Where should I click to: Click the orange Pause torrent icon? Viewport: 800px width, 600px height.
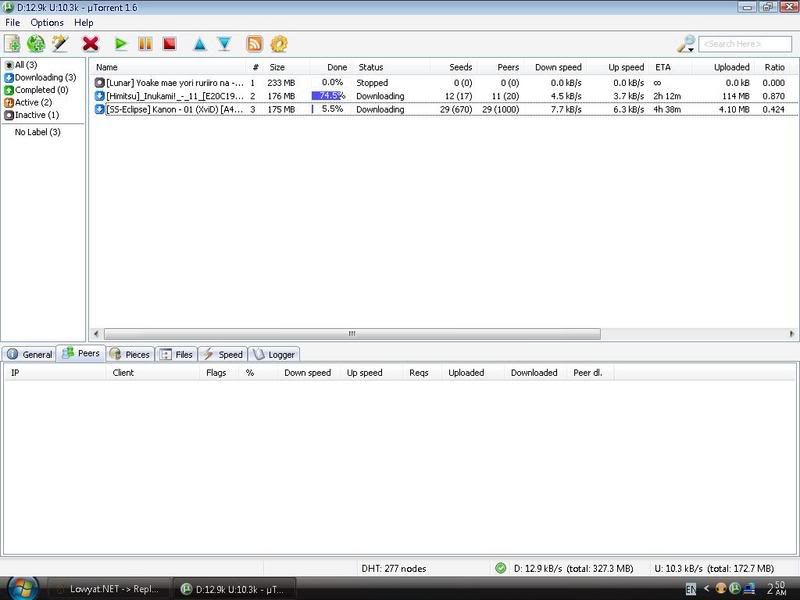point(145,44)
